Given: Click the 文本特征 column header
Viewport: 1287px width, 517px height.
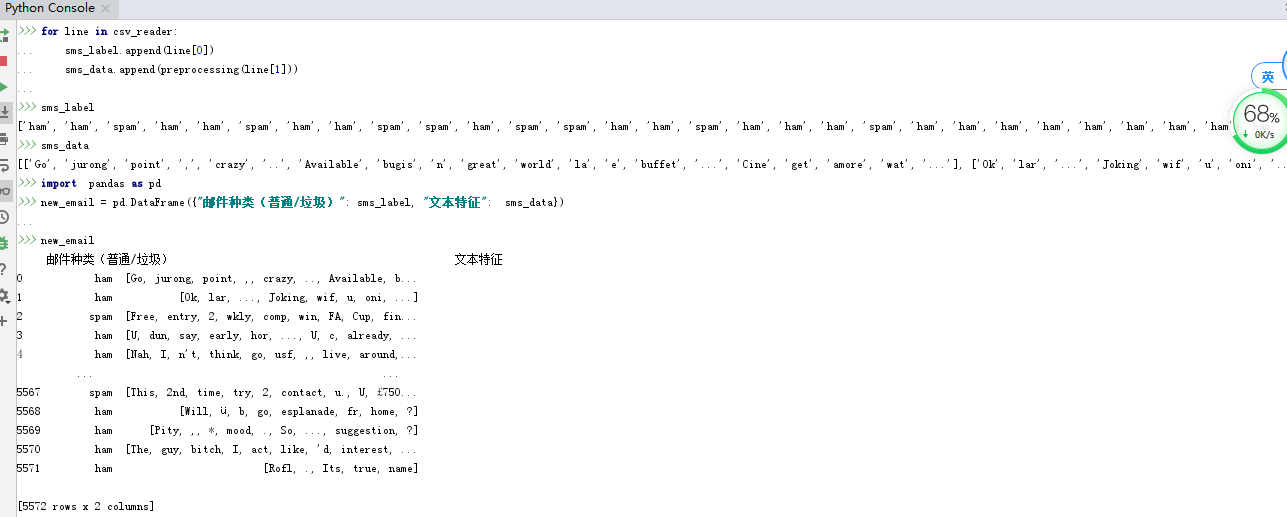Looking at the screenshot, I should (478, 259).
